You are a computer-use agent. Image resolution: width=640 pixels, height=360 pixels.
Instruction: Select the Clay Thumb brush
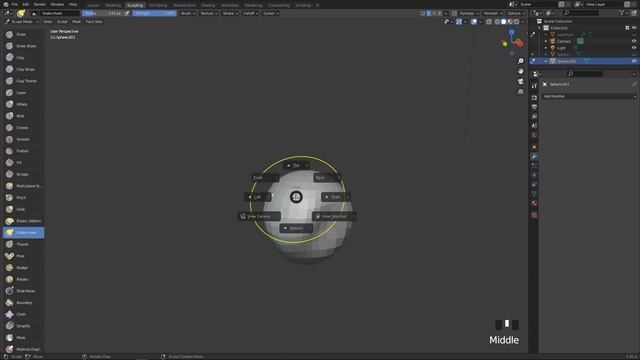pos(23,81)
